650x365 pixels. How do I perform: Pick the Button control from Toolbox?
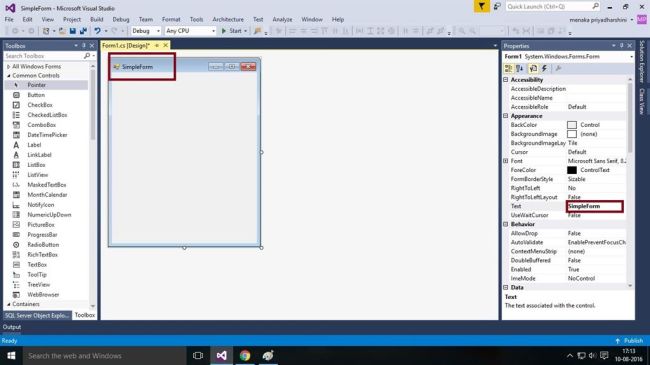click(36, 95)
